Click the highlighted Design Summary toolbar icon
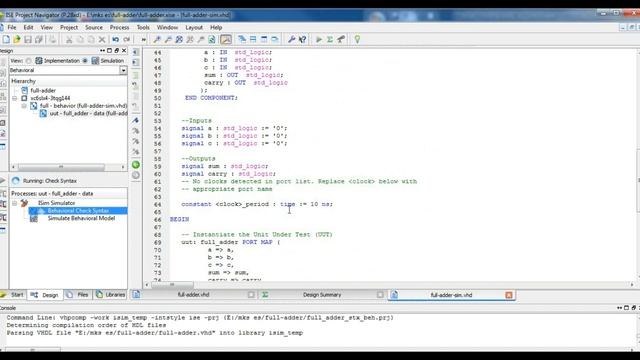 (226, 40)
